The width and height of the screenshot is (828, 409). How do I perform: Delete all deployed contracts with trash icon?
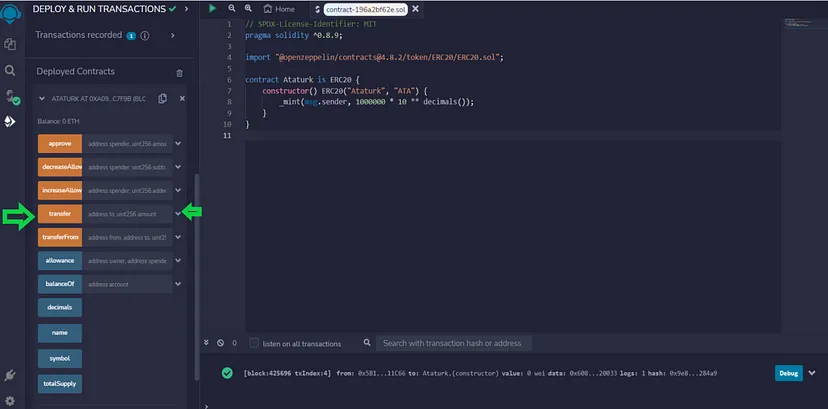[179, 72]
